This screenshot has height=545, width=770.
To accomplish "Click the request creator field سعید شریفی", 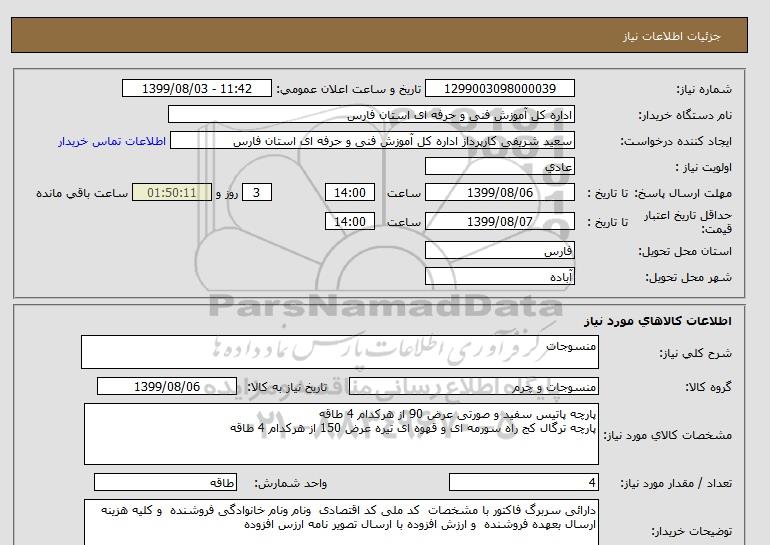I will click(x=372, y=140).
